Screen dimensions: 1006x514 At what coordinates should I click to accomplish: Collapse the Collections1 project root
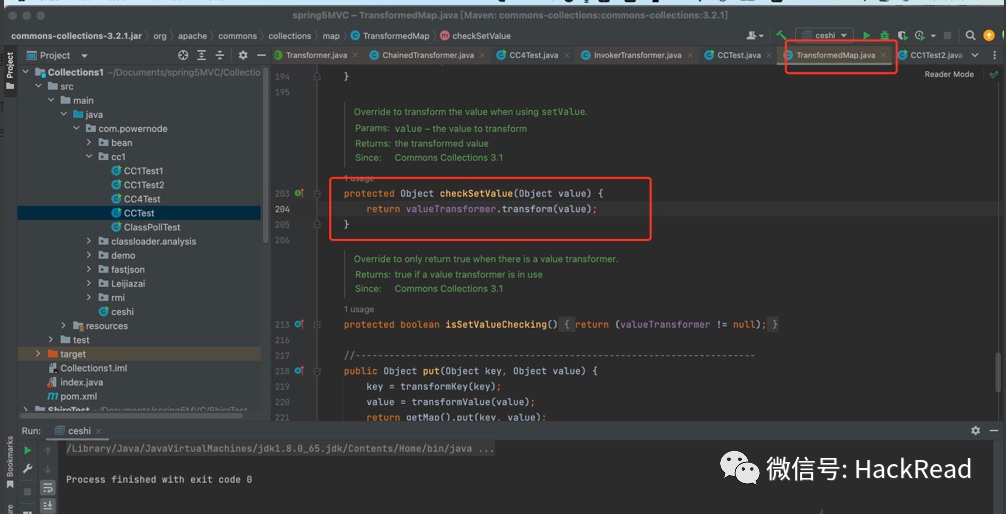point(24,73)
